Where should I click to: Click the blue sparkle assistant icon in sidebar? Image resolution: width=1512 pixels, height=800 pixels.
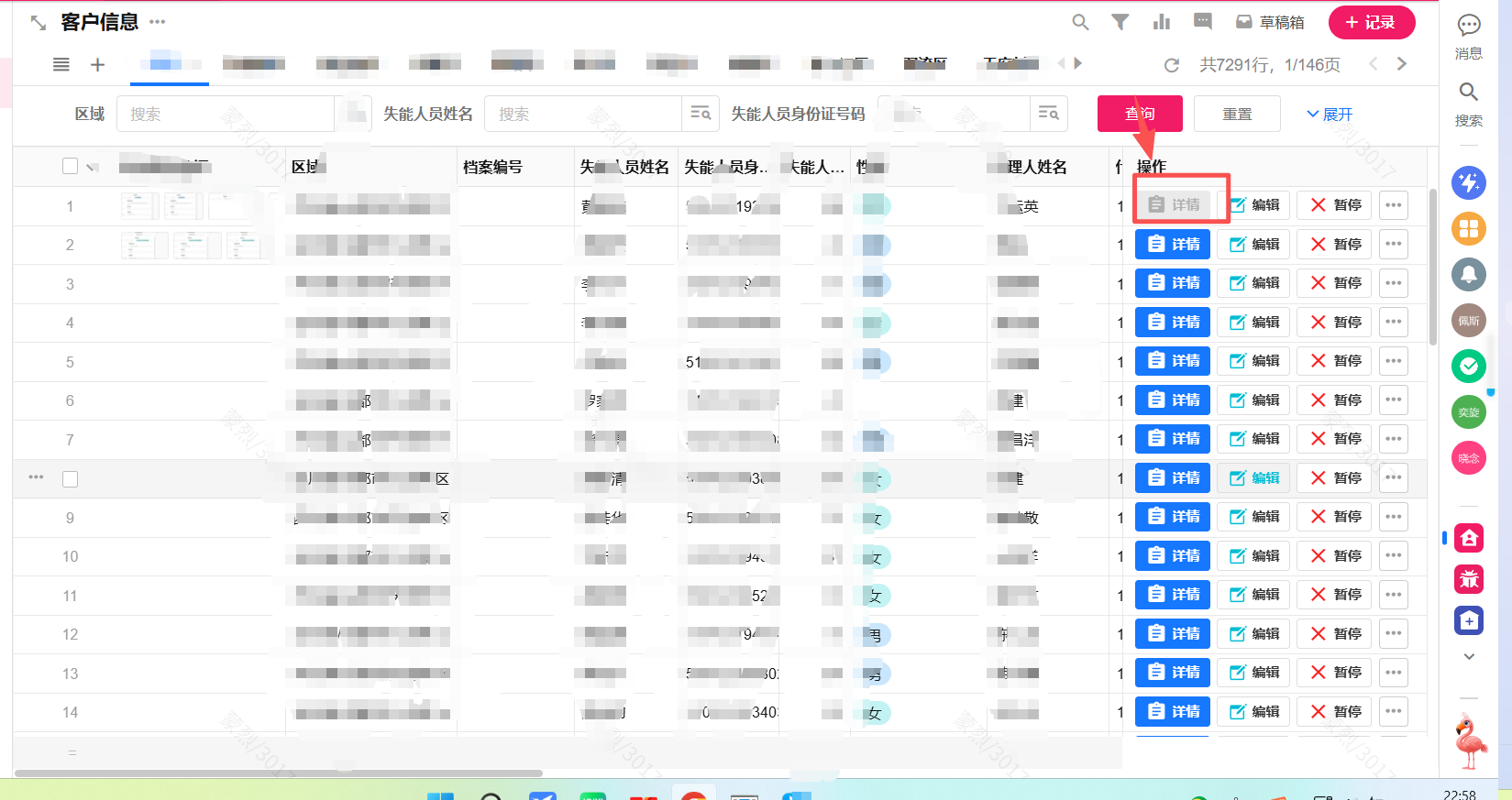coord(1469,182)
